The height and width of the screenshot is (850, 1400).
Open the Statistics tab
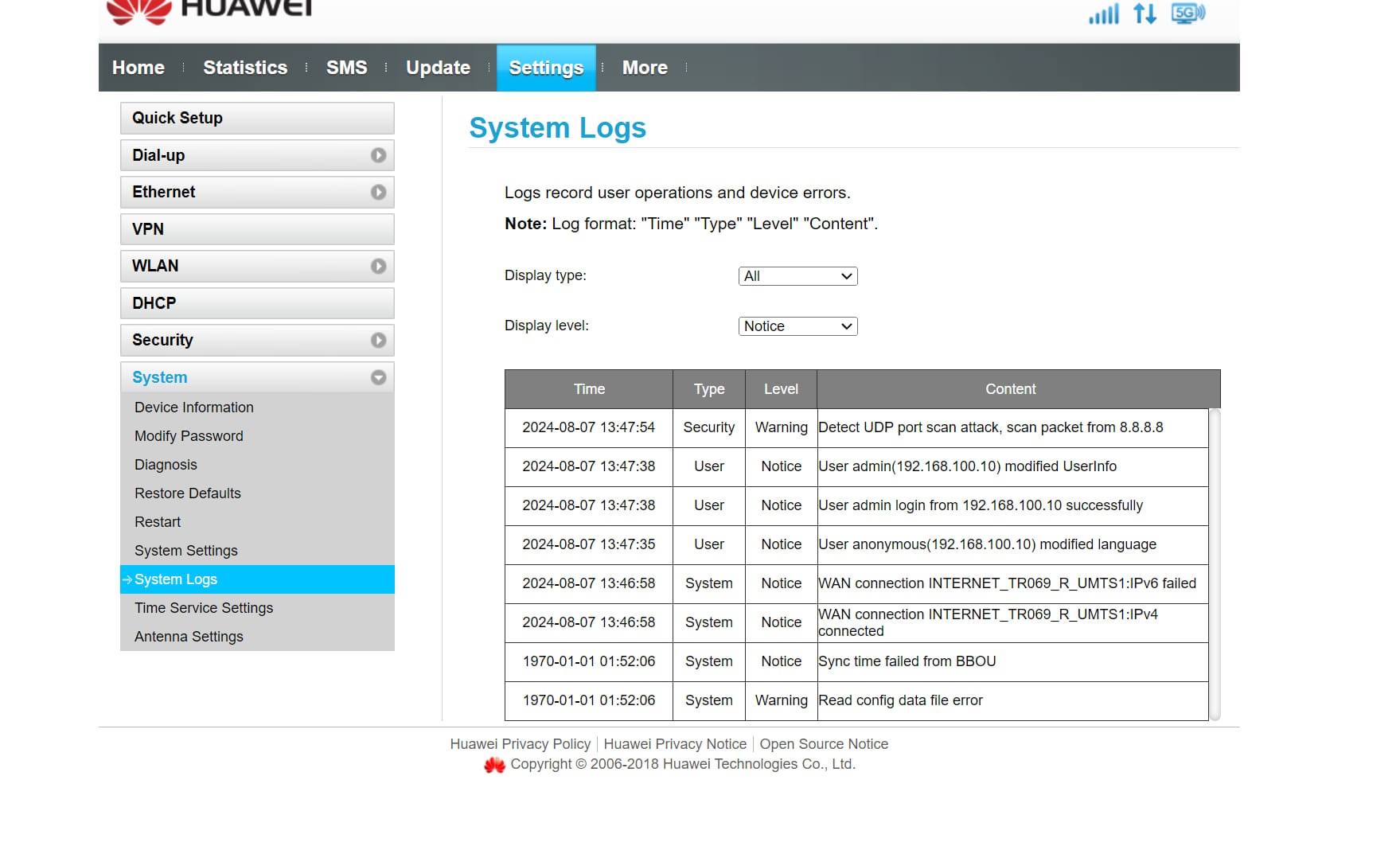(245, 68)
